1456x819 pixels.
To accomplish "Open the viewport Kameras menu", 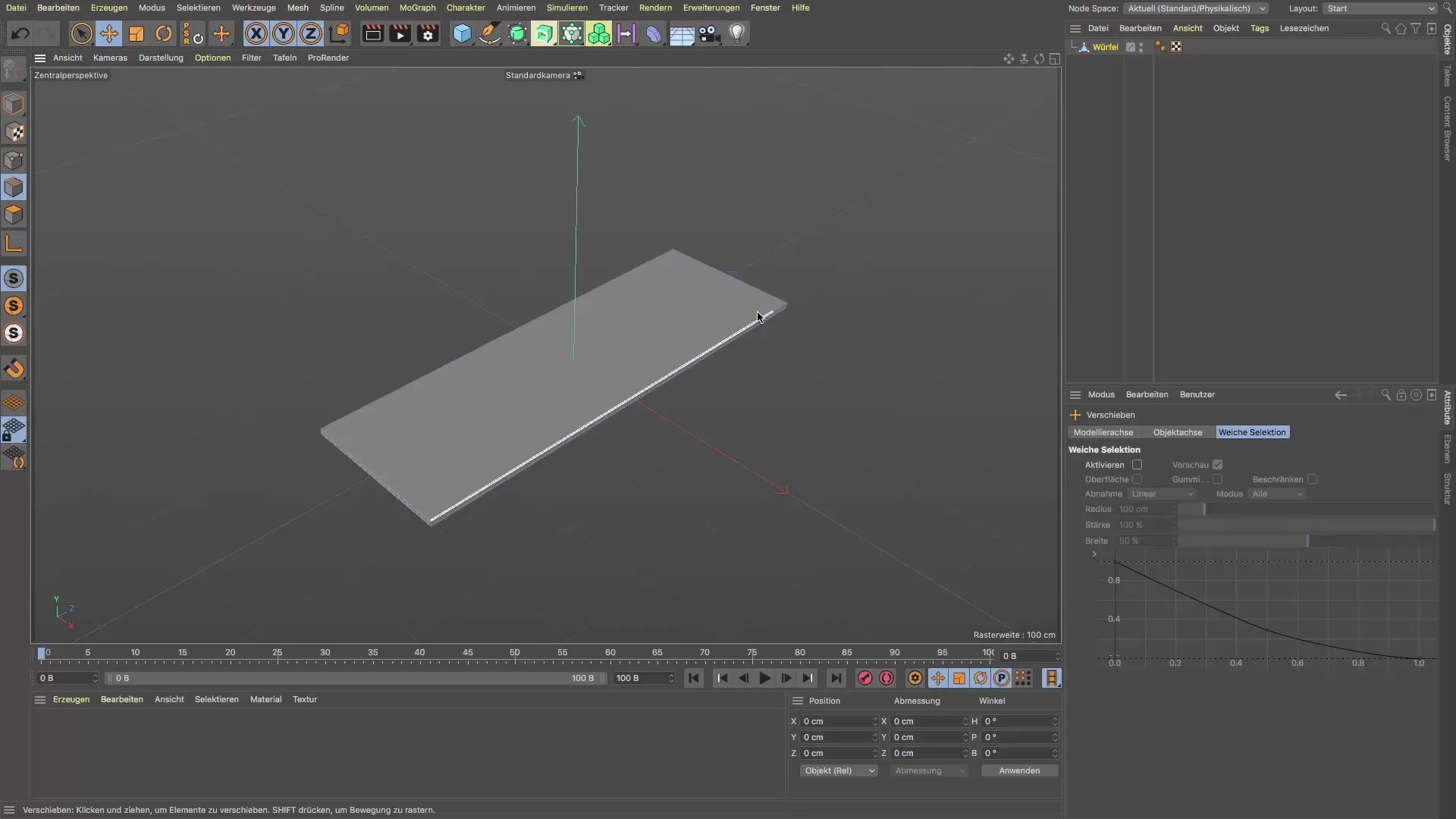I will [110, 58].
